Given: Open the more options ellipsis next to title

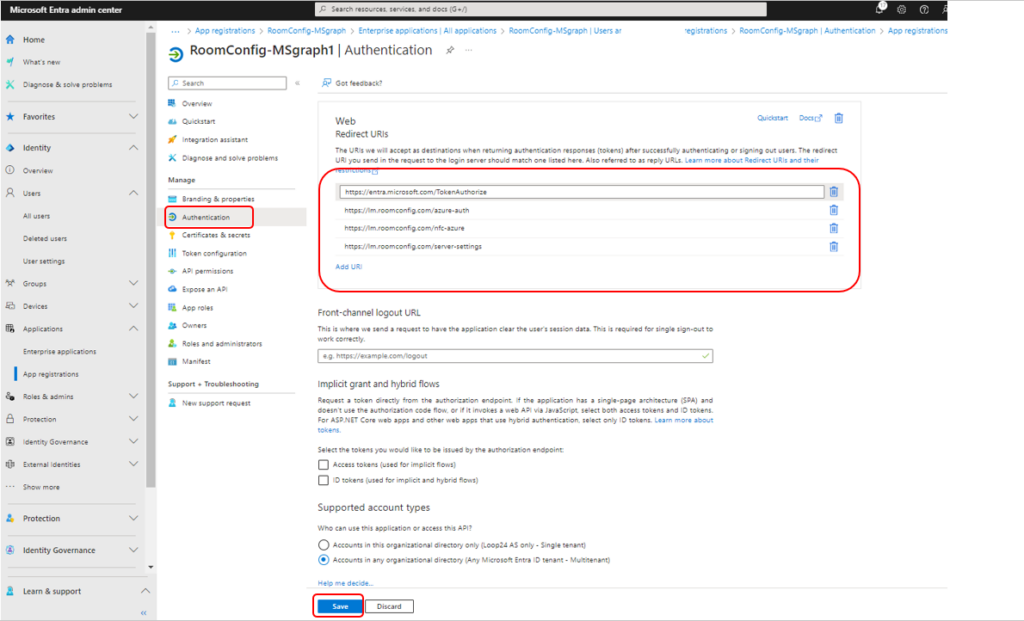Looking at the screenshot, I should pos(468,50).
